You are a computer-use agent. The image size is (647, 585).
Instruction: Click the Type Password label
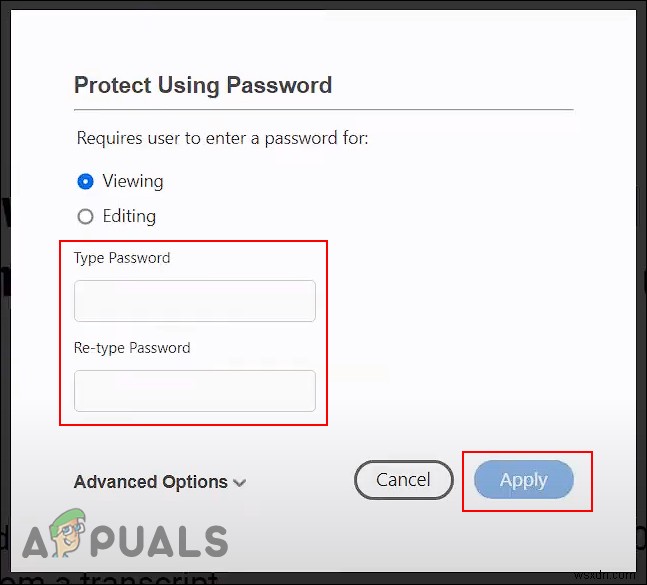point(122,258)
